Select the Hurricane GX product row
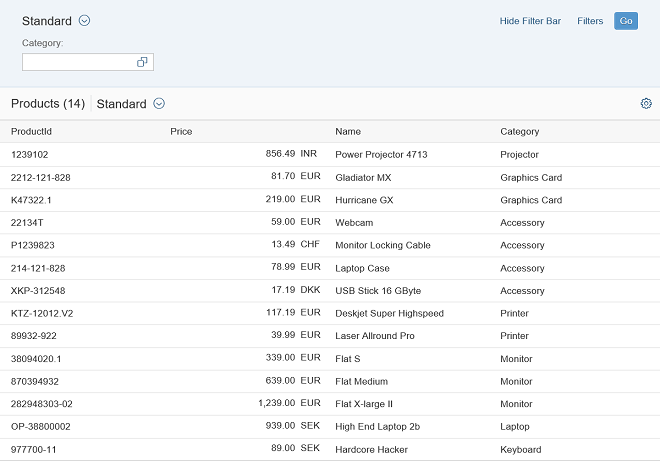 coord(364,200)
